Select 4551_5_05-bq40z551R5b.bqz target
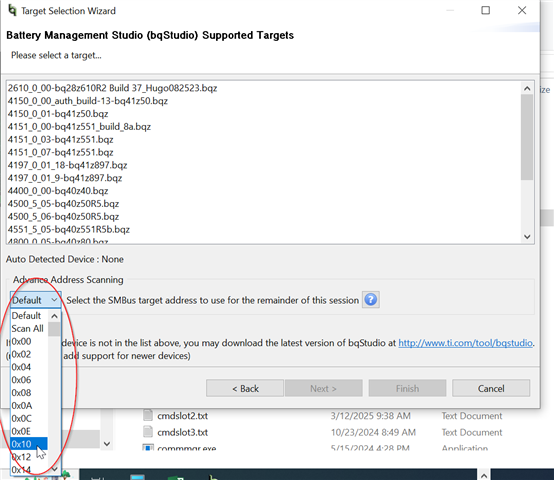The width and height of the screenshot is (554, 480). coord(69,229)
